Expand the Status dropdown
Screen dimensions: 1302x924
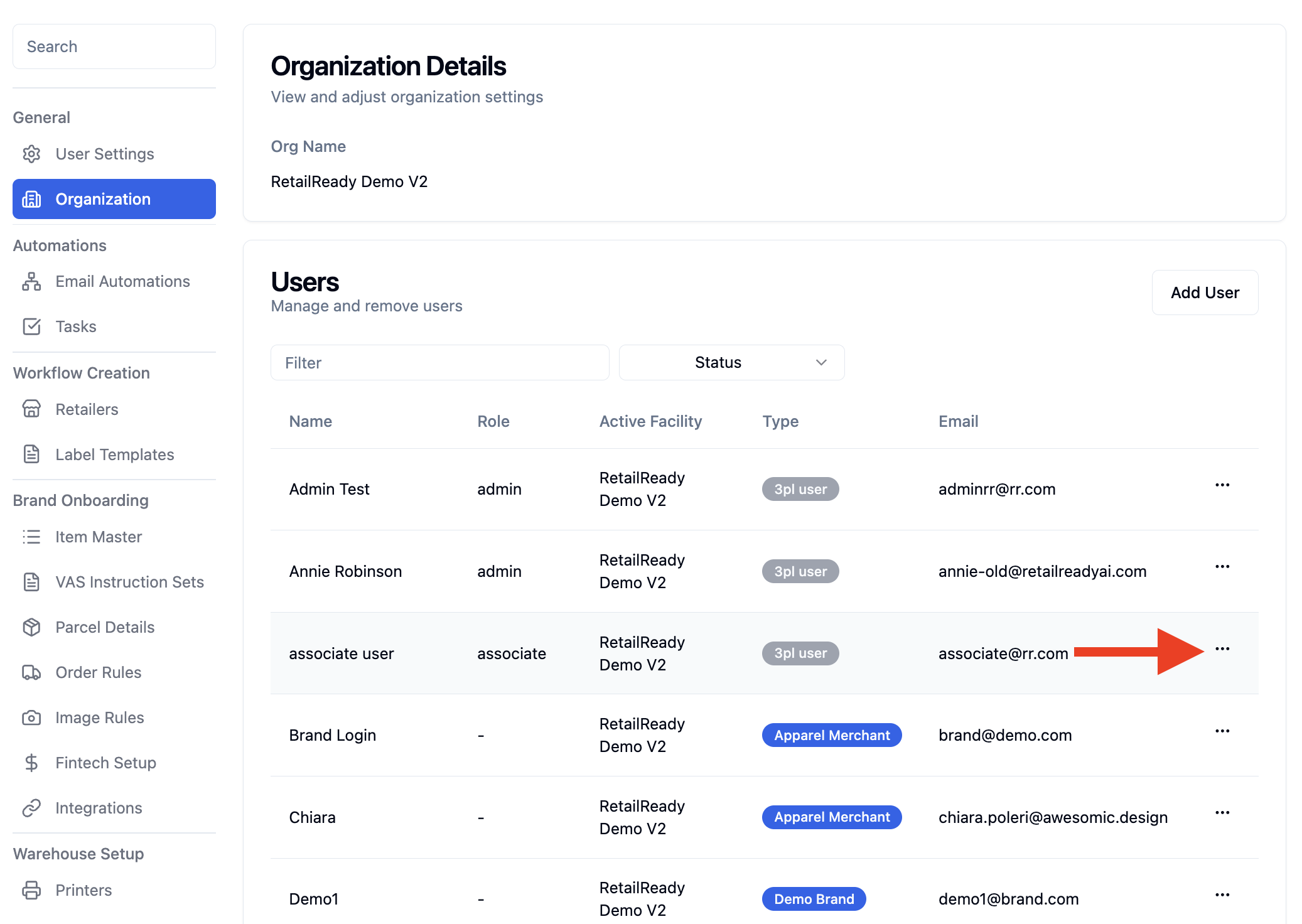click(x=731, y=362)
